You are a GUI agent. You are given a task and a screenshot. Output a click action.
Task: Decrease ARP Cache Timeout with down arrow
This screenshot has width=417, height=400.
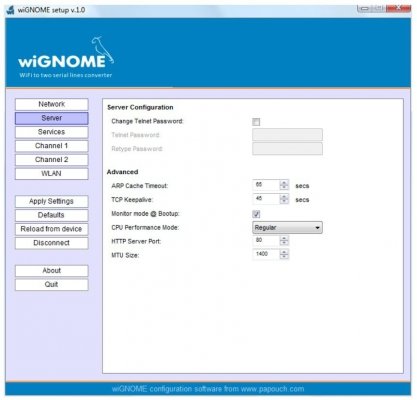(284, 188)
